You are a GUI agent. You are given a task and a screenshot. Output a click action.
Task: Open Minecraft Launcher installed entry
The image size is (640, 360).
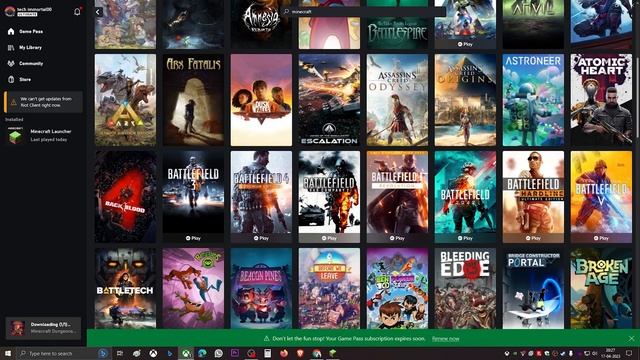pos(43,136)
